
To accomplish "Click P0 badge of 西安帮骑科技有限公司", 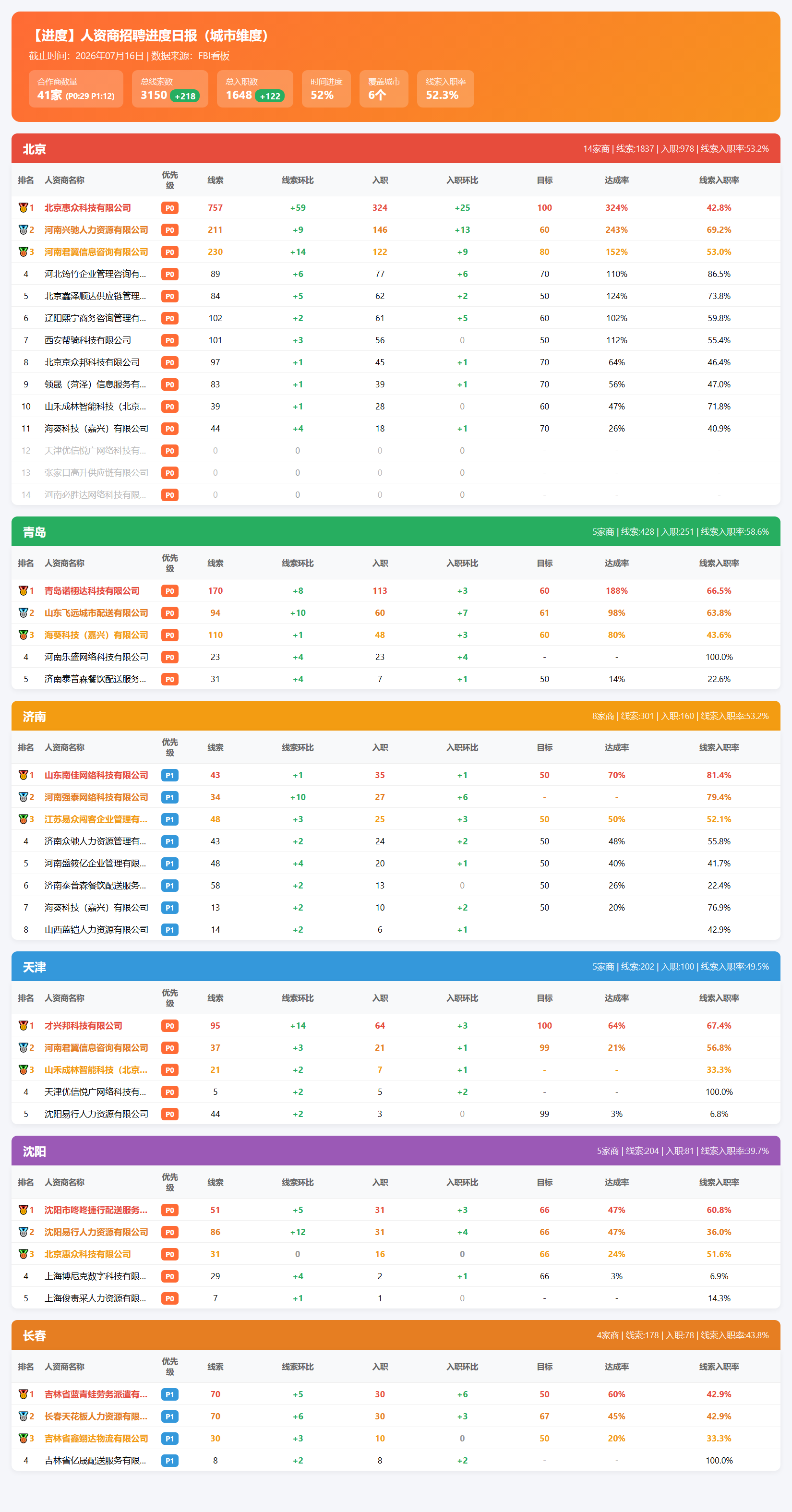I will [169, 340].
